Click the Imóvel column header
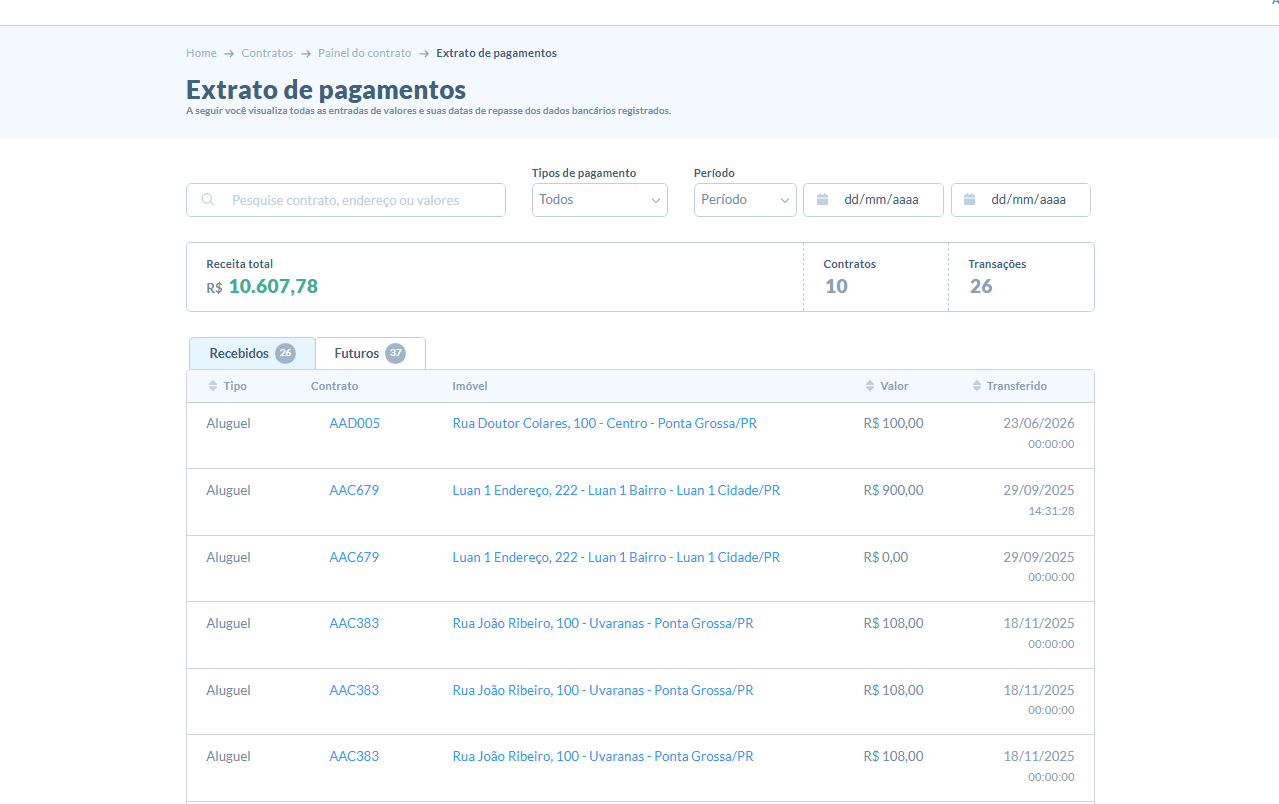This screenshot has height=804, width=1279. [x=470, y=386]
